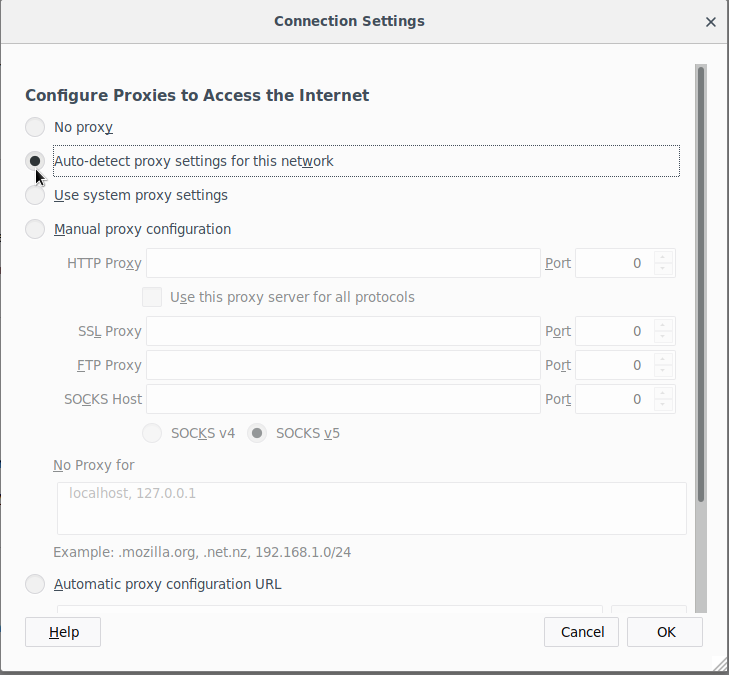The width and height of the screenshot is (729, 675).
Task: Decrease the SSL Proxy port value
Action: pos(664,337)
